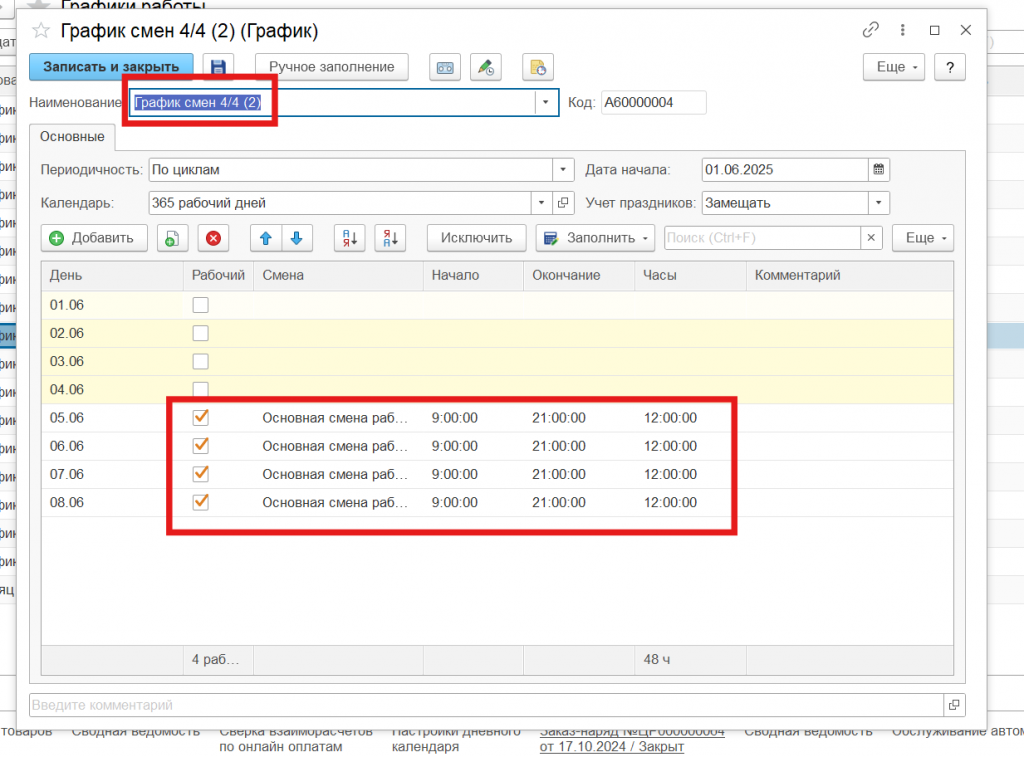Open calendar picker for Дата начала
The height and width of the screenshot is (757, 1024).
[878, 170]
